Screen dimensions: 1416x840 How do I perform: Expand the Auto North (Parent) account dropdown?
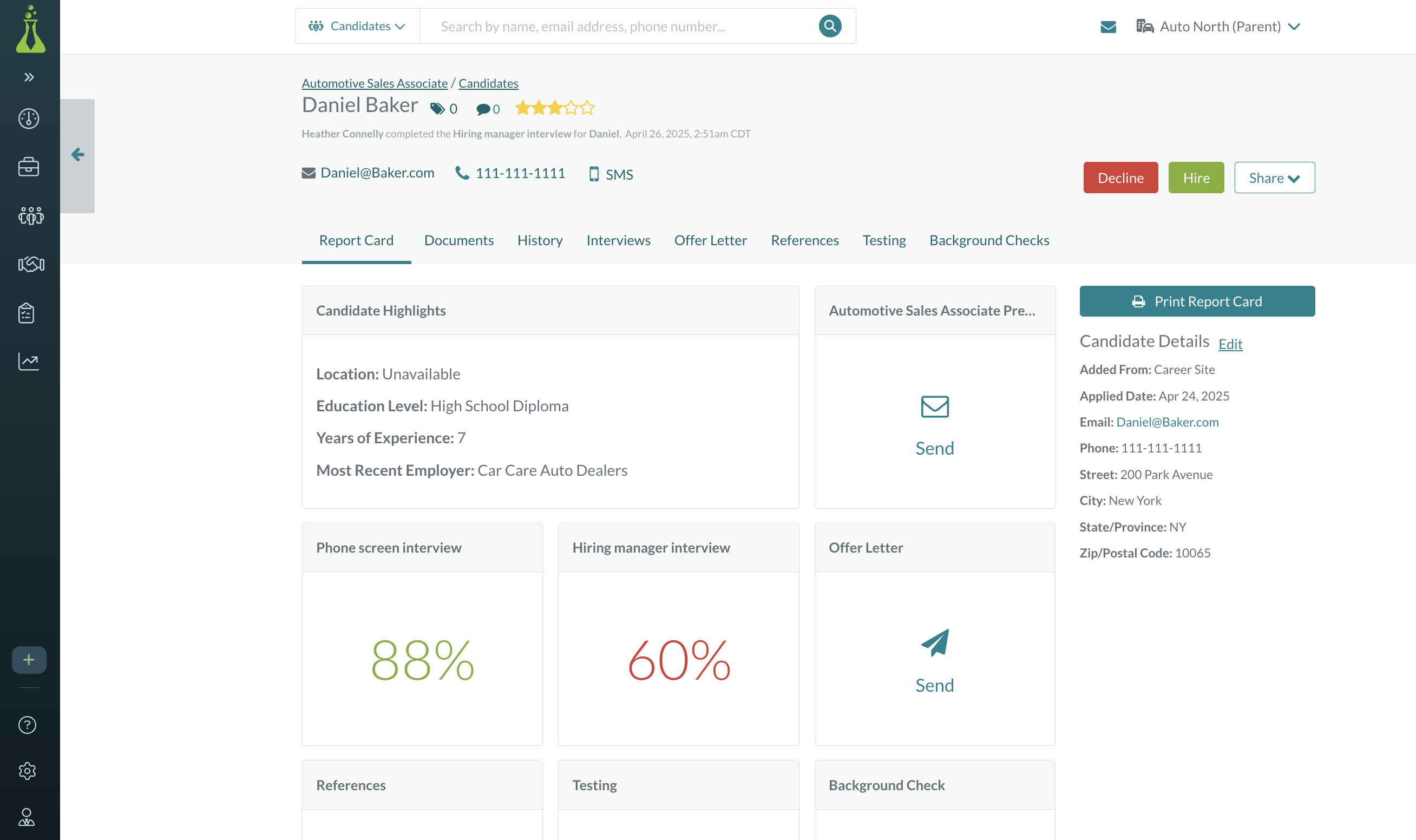tap(1219, 27)
